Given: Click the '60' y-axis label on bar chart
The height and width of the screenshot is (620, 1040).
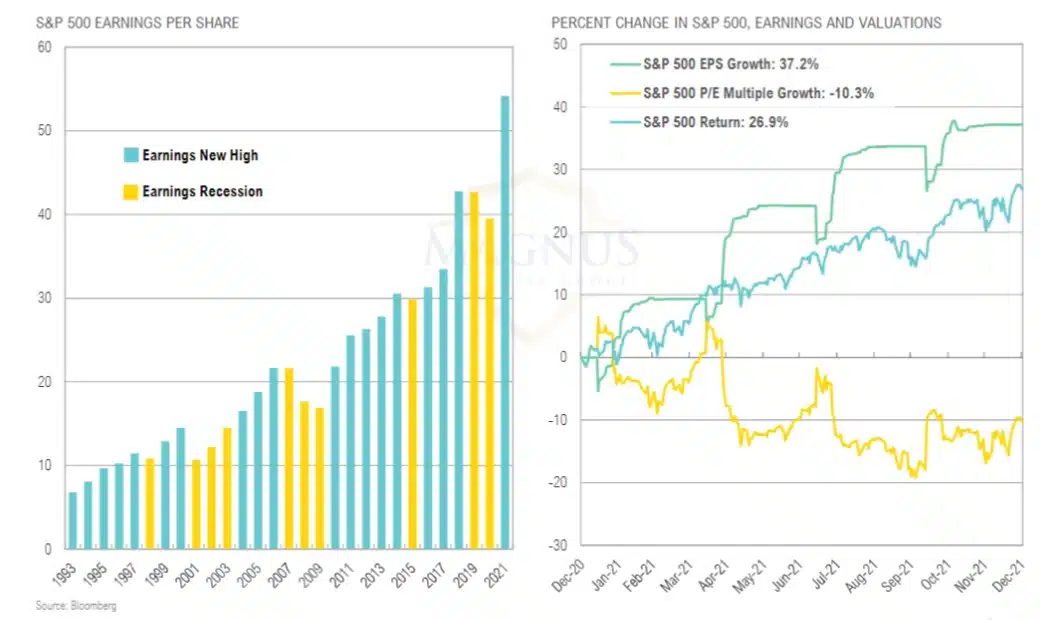Looking at the screenshot, I should click(x=44, y=47).
